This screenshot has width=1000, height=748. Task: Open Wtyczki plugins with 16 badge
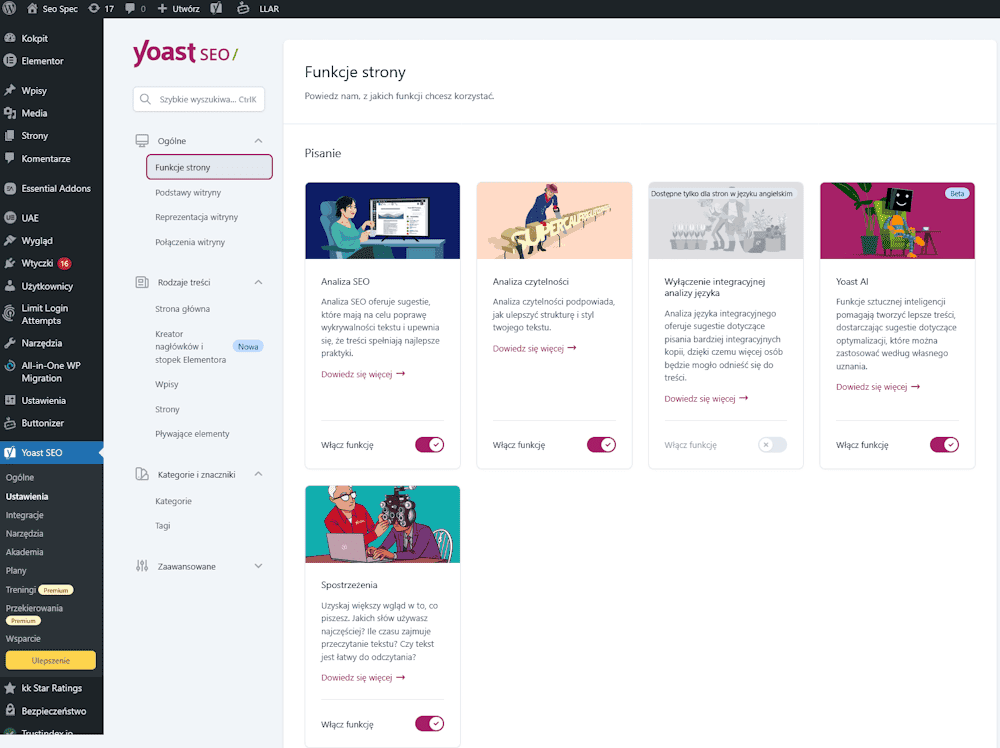click(38, 263)
